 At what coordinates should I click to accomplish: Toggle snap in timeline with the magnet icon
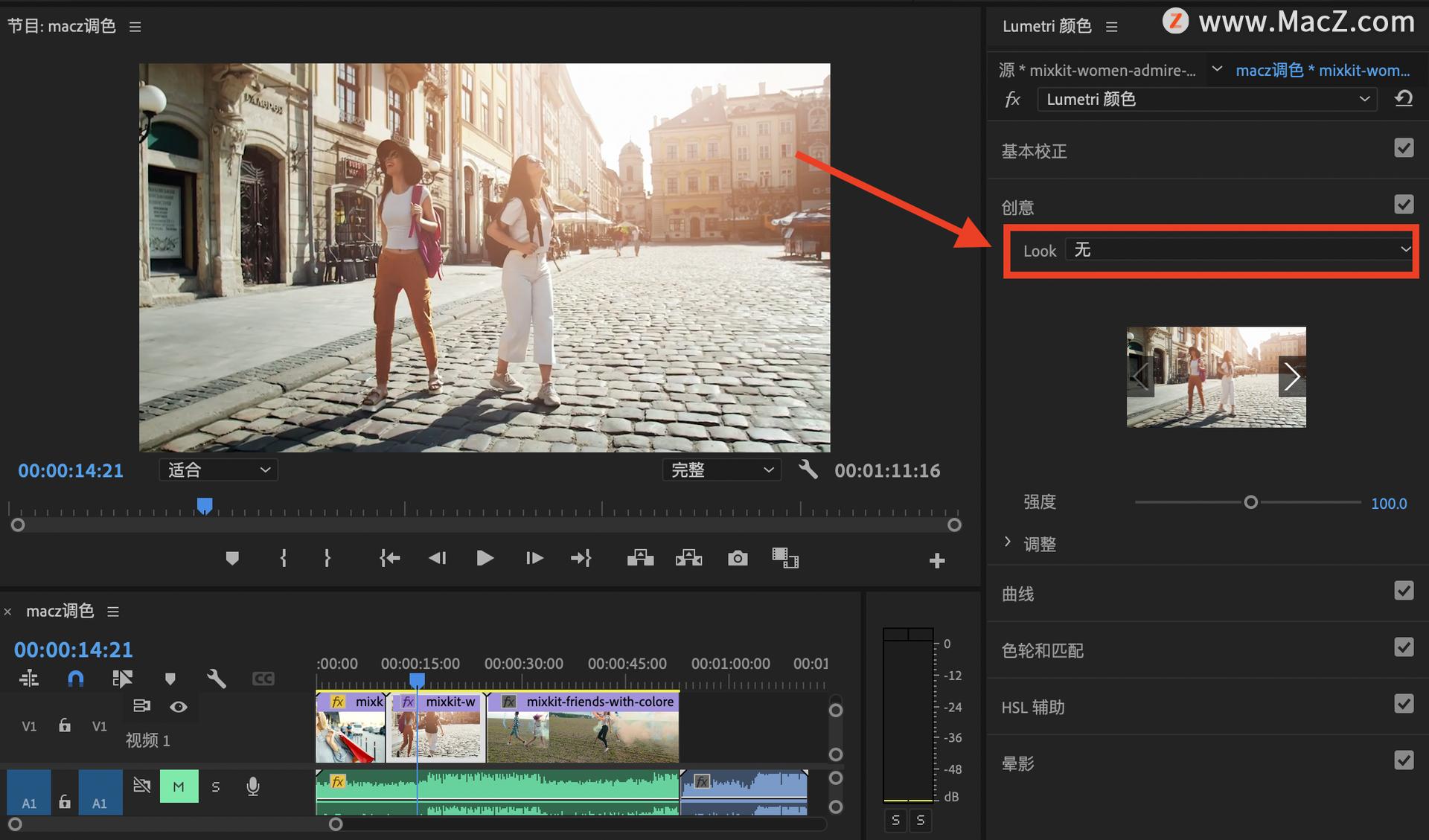[76, 679]
